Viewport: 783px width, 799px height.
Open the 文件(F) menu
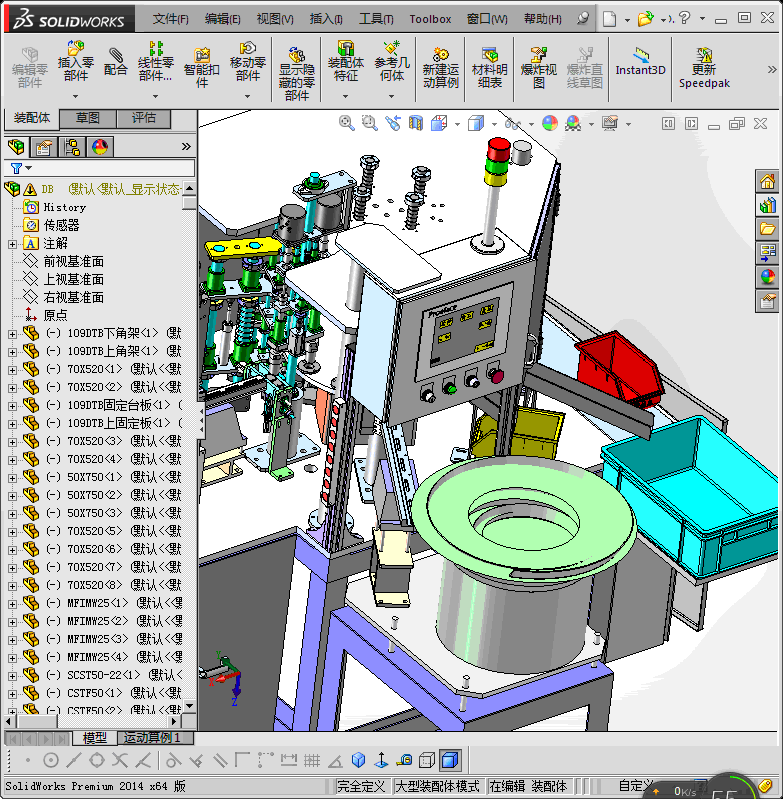(171, 19)
